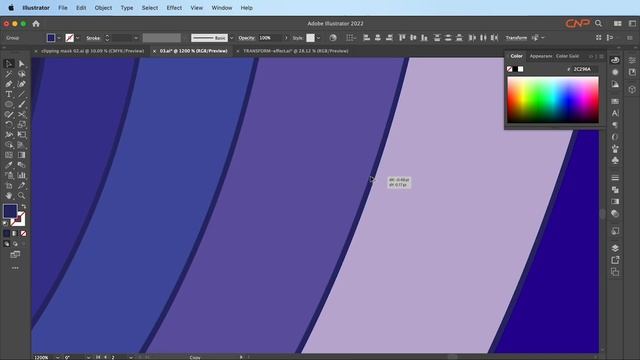
Task: Select the Blend tool
Action: (22, 165)
